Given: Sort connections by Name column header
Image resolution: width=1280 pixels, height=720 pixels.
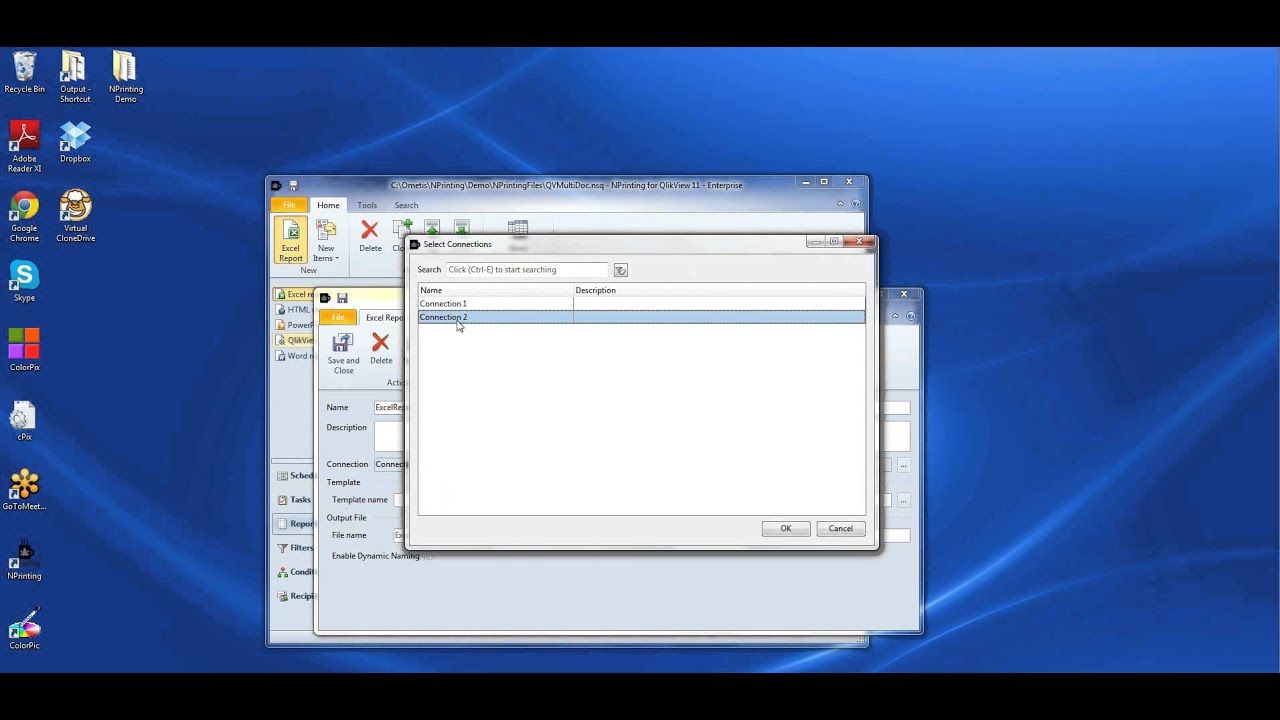Looking at the screenshot, I should click(495, 290).
